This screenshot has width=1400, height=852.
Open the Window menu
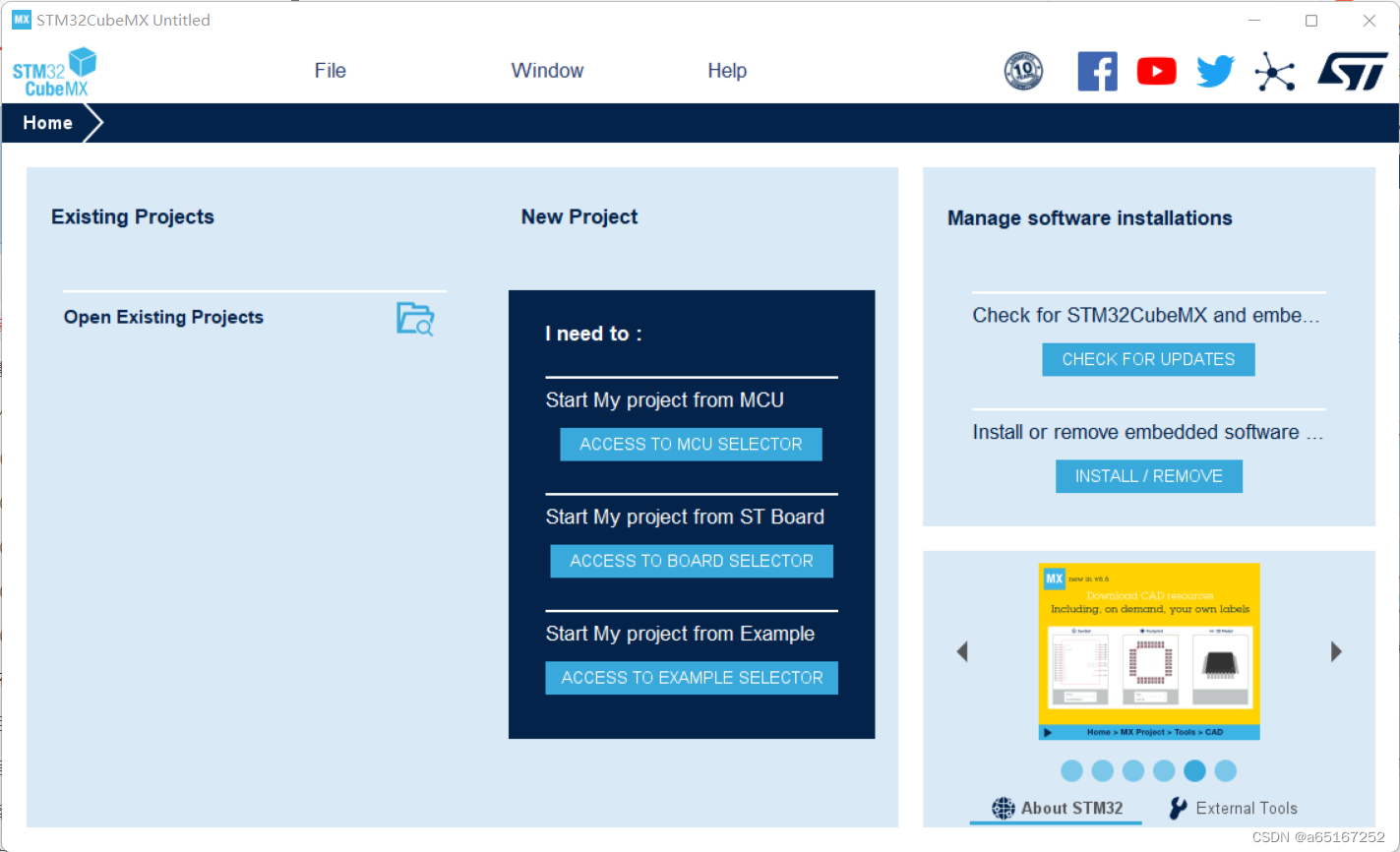(547, 71)
